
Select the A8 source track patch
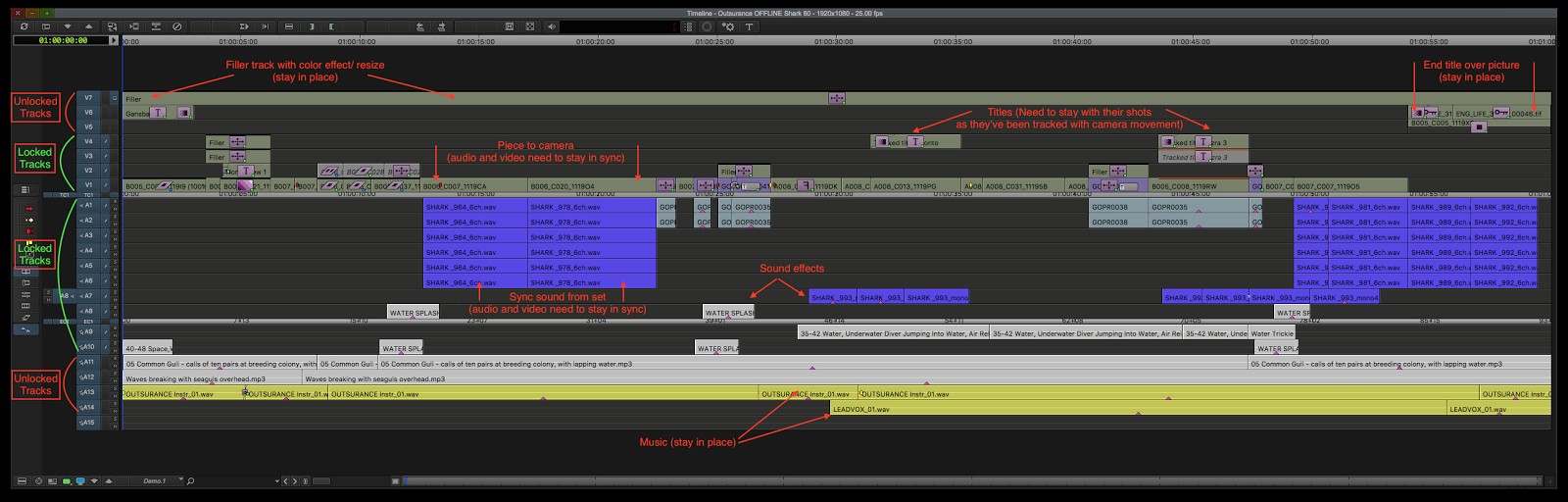pos(66,296)
